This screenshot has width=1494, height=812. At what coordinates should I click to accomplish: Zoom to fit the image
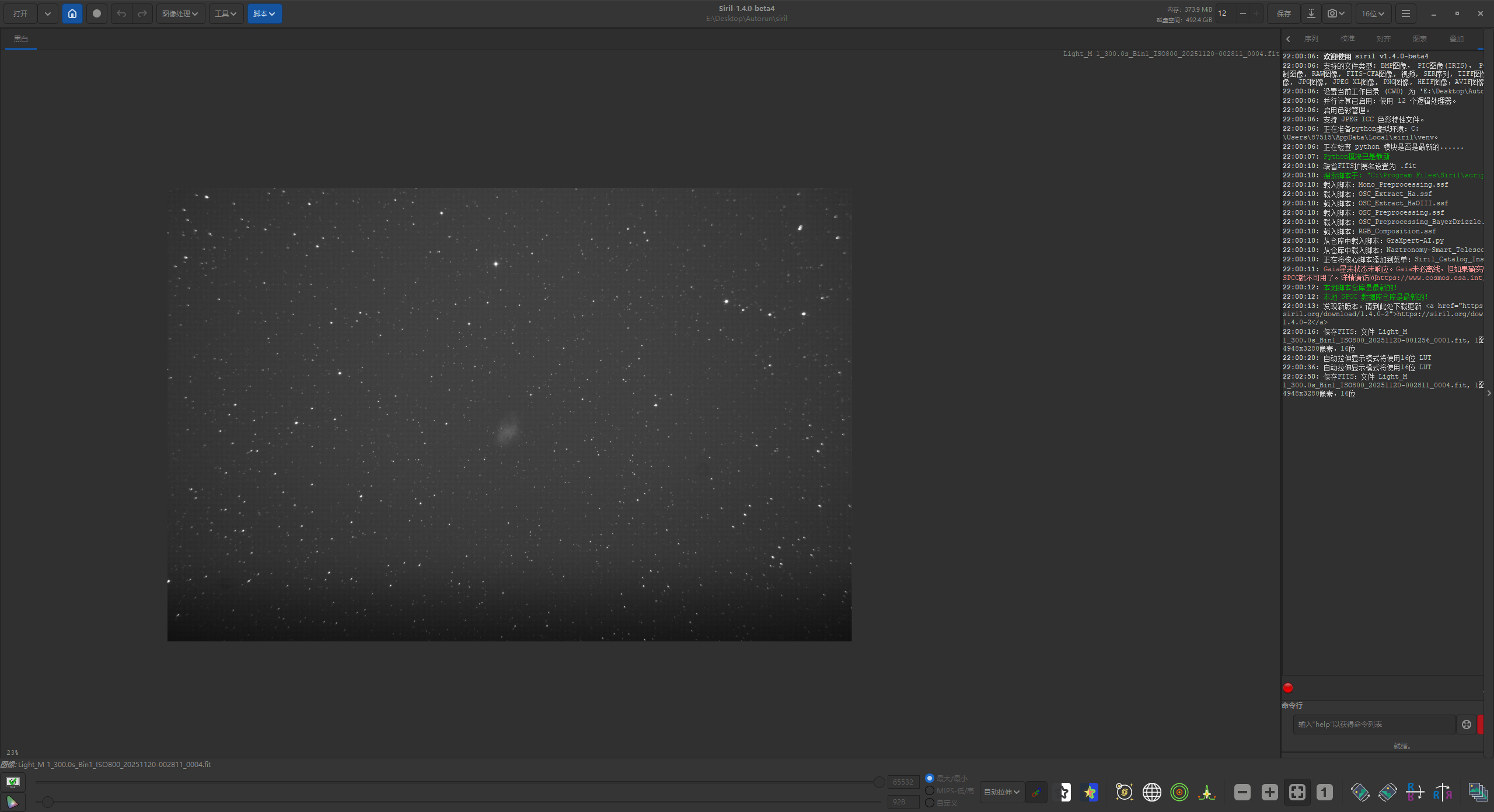click(1297, 792)
